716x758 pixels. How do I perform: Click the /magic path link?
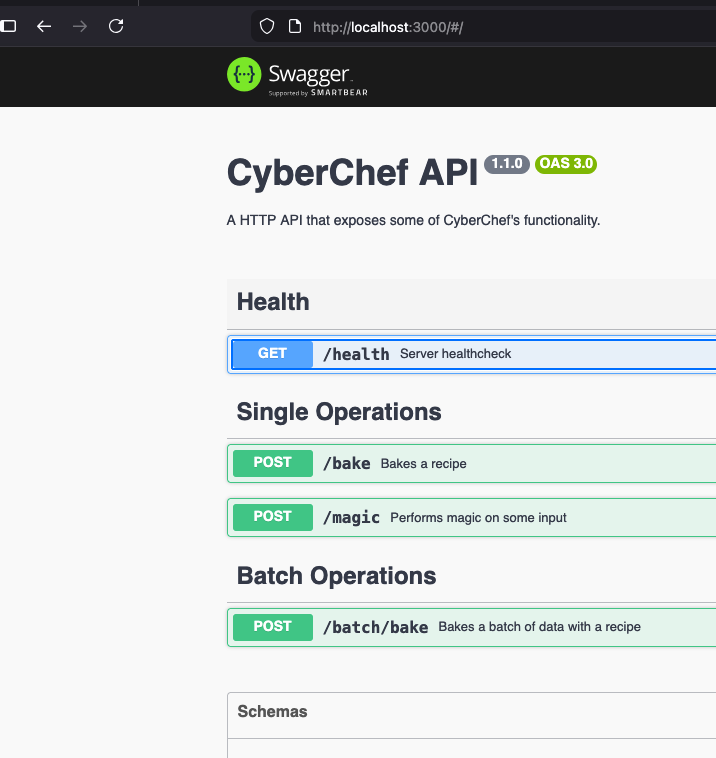[351, 518]
